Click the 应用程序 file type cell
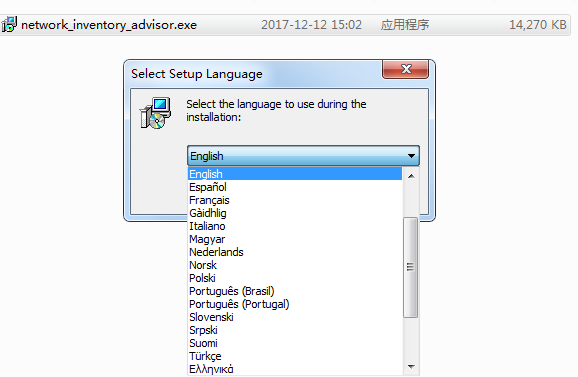 point(405,25)
